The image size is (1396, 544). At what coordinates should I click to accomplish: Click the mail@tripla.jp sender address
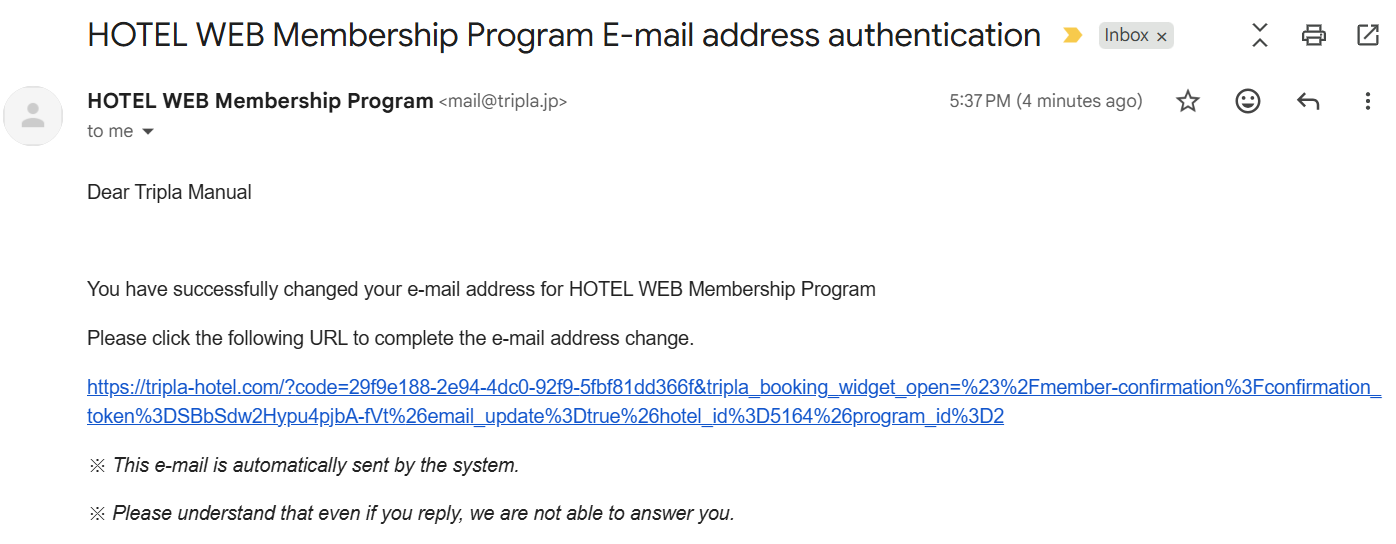click(x=503, y=102)
